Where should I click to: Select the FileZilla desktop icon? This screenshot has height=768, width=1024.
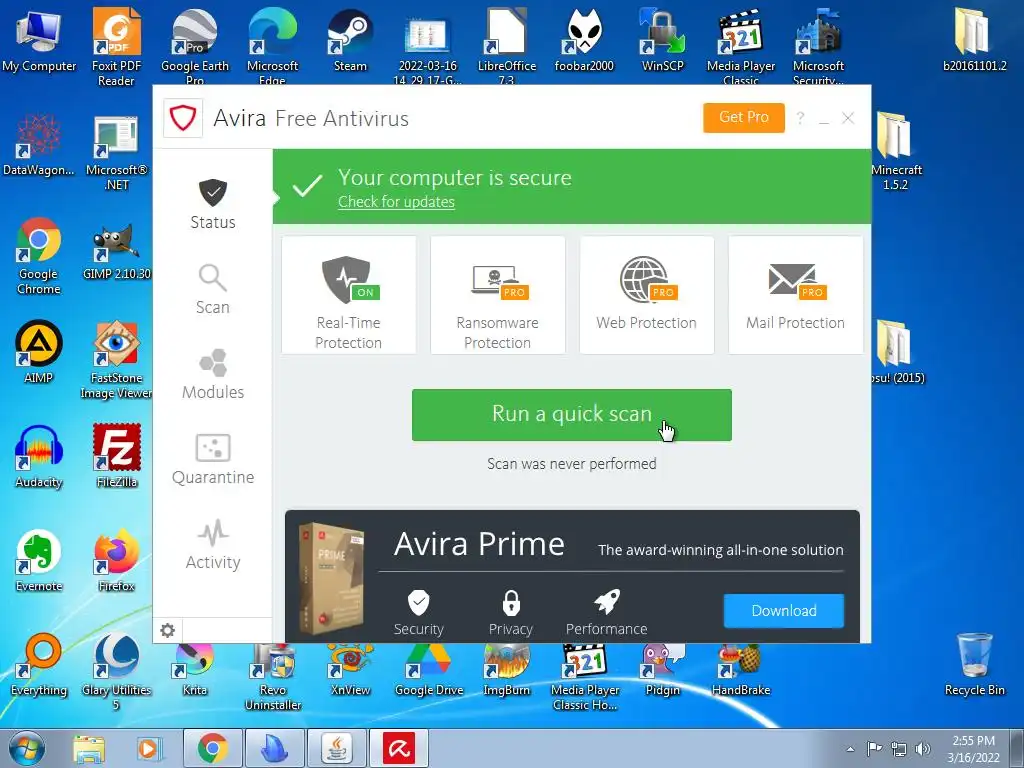coord(116,456)
